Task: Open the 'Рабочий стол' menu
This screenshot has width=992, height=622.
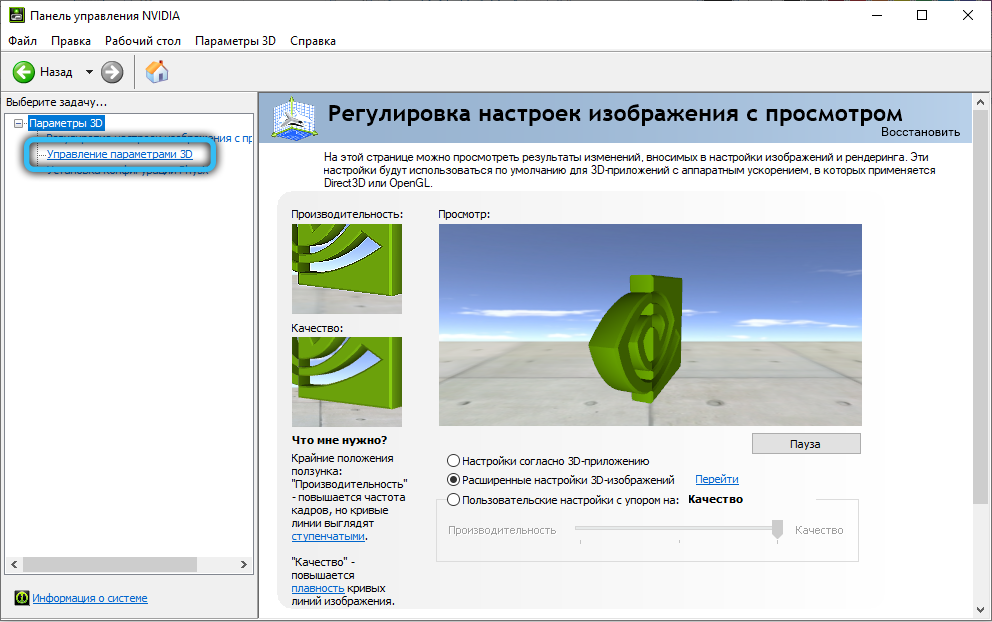Action: 143,41
